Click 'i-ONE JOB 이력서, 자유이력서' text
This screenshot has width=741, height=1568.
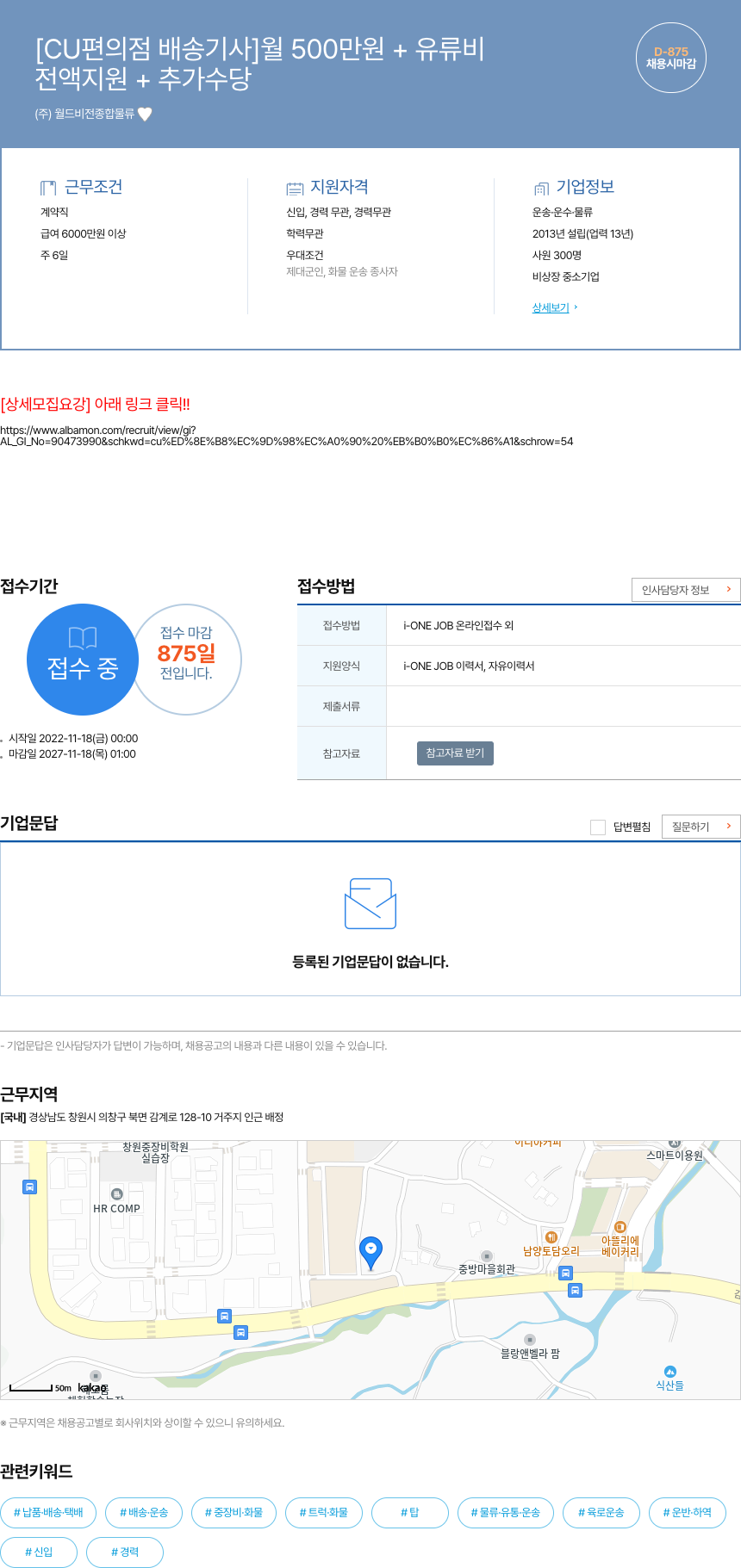[x=469, y=666]
